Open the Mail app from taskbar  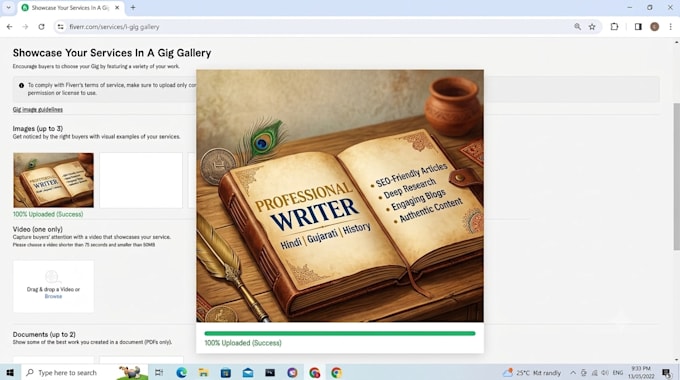point(248,373)
